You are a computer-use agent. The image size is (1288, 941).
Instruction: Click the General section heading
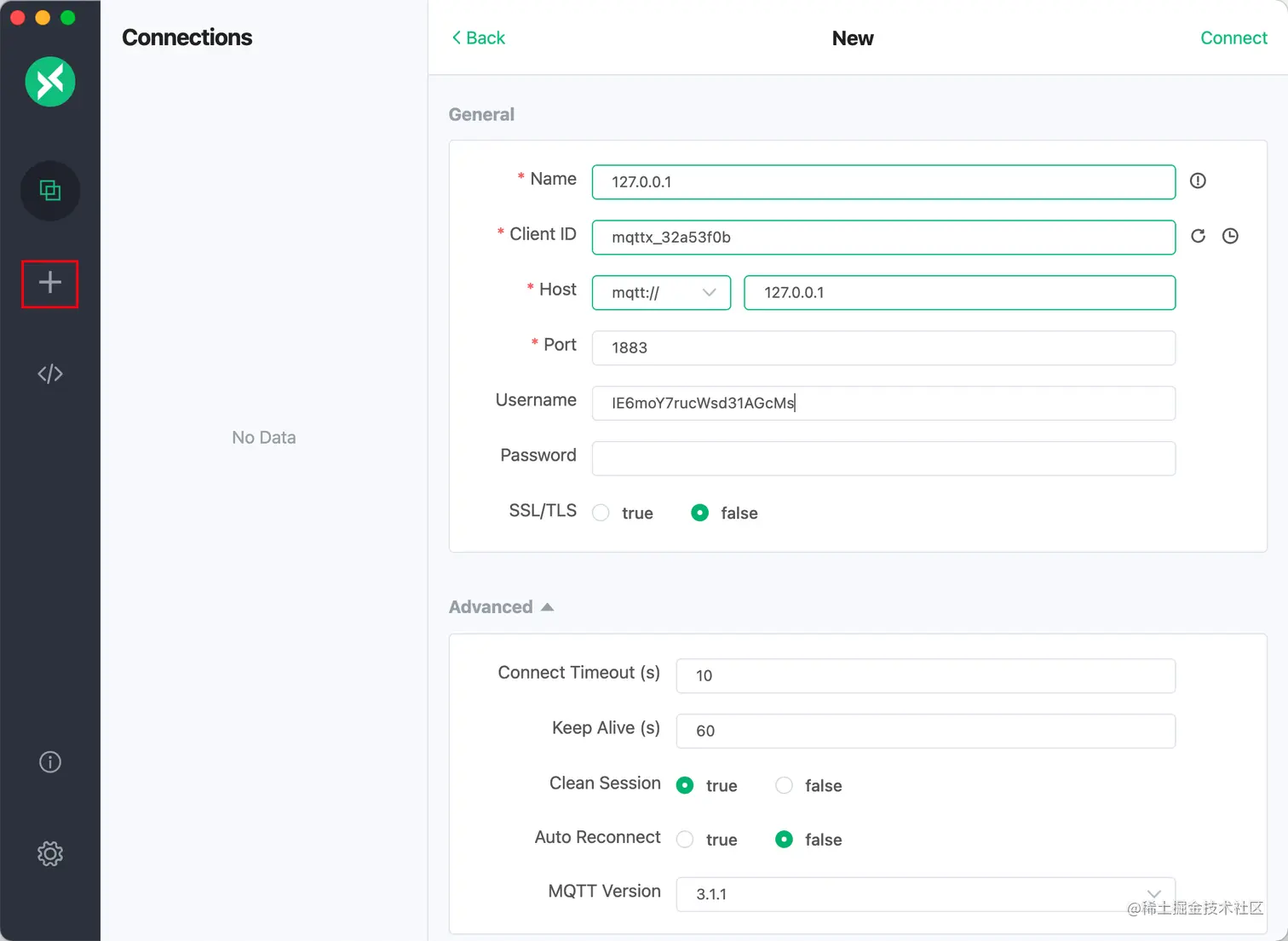click(481, 114)
